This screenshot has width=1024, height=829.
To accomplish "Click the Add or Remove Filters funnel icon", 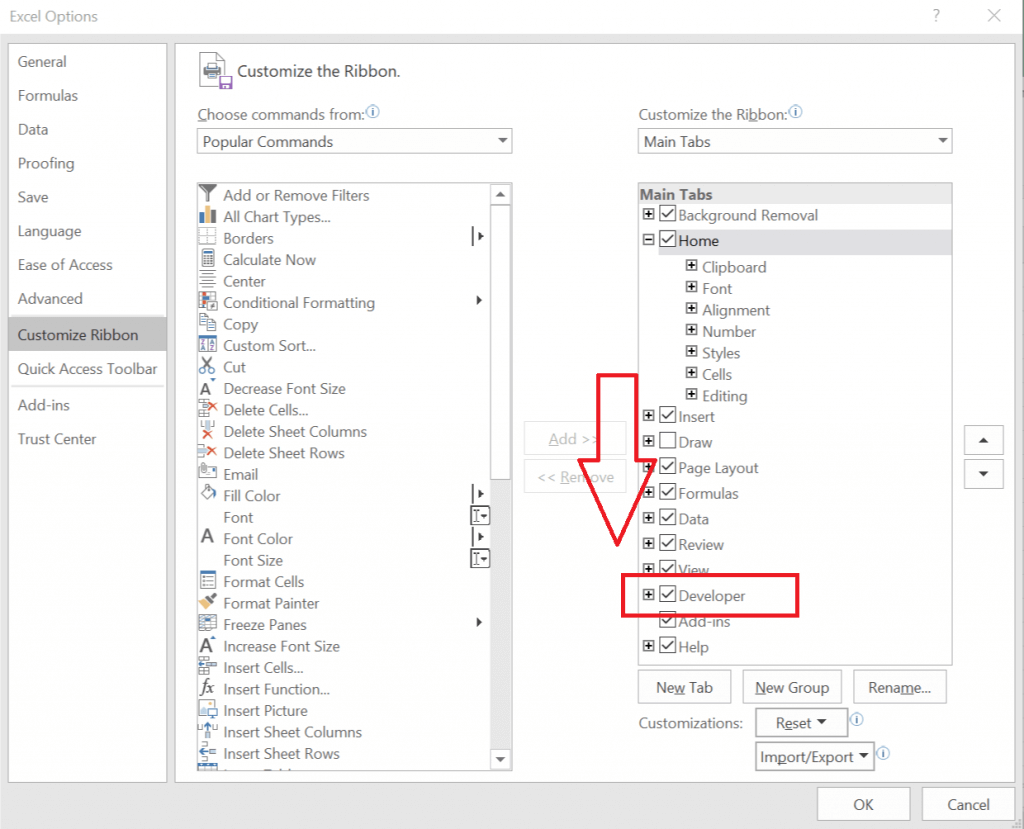I will [x=208, y=194].
